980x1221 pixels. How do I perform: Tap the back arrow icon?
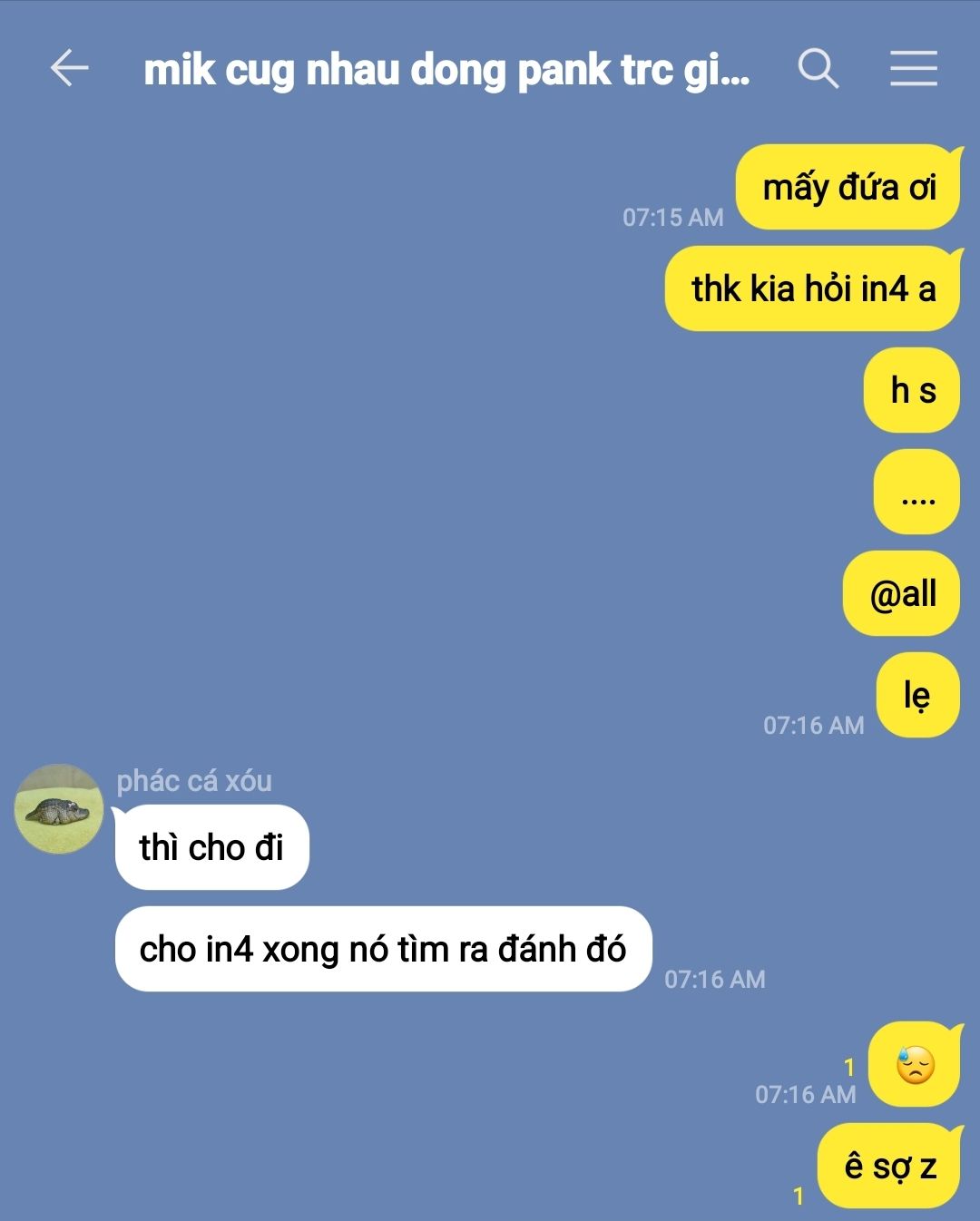point(69,68)
